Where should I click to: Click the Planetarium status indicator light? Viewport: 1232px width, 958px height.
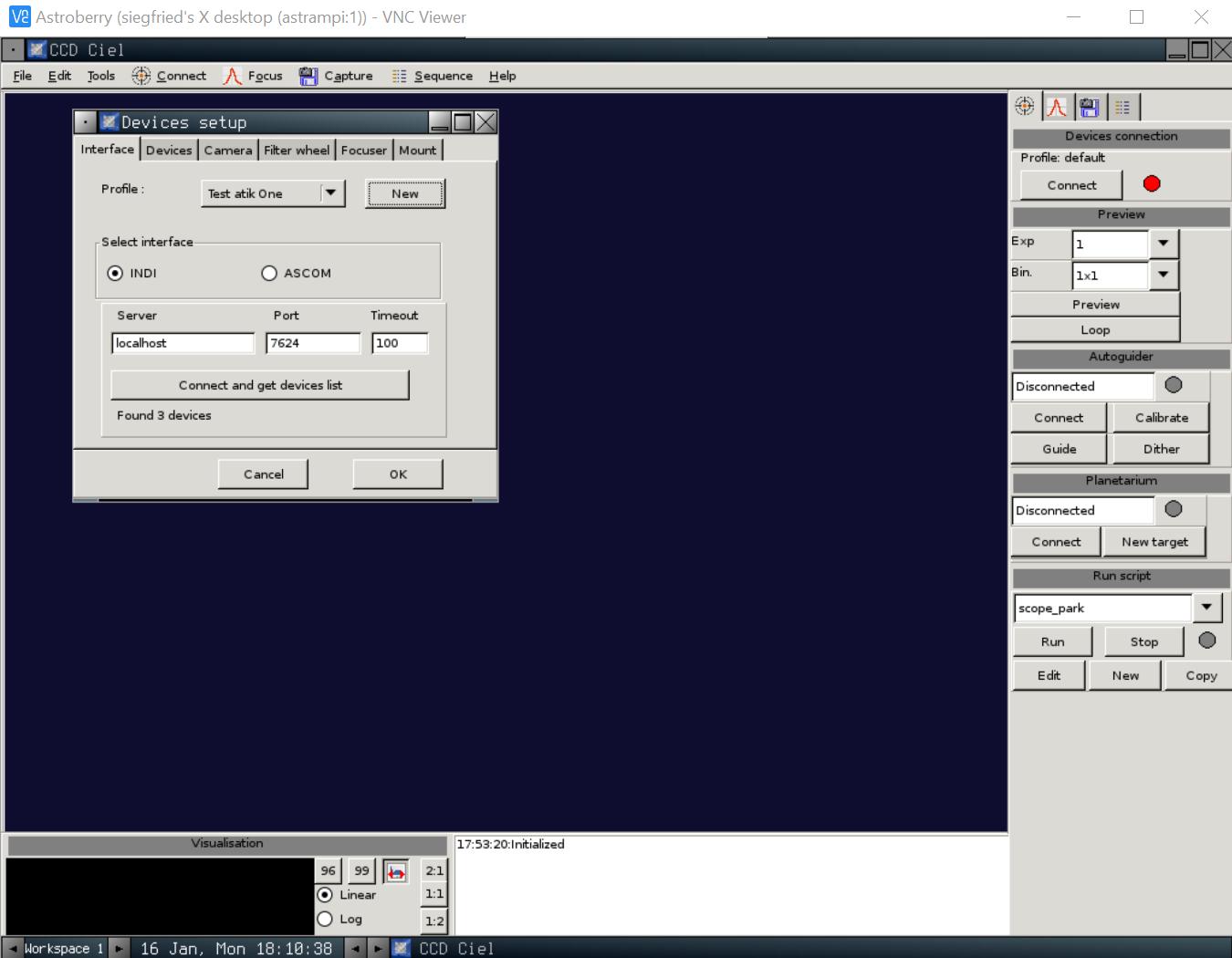(1174, 509)
